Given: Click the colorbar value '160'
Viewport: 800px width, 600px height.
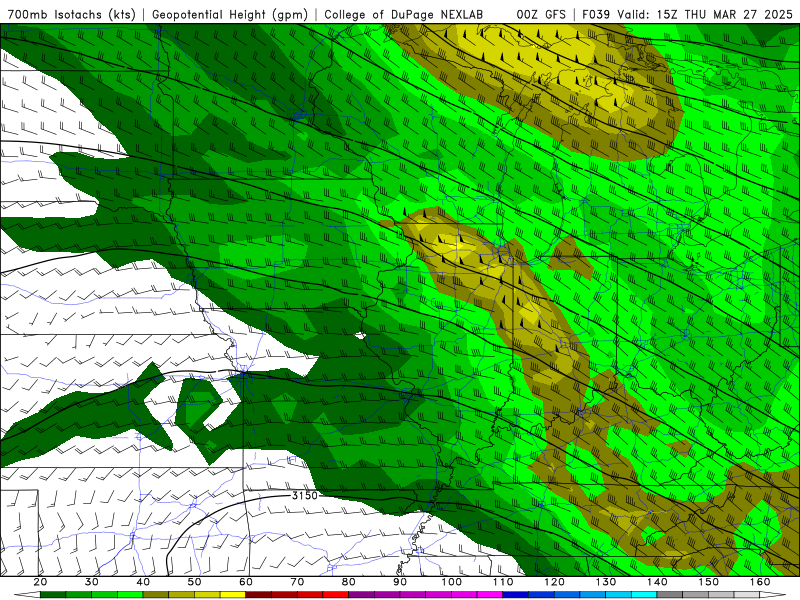Looking at the screenshot, I should 760,582.
